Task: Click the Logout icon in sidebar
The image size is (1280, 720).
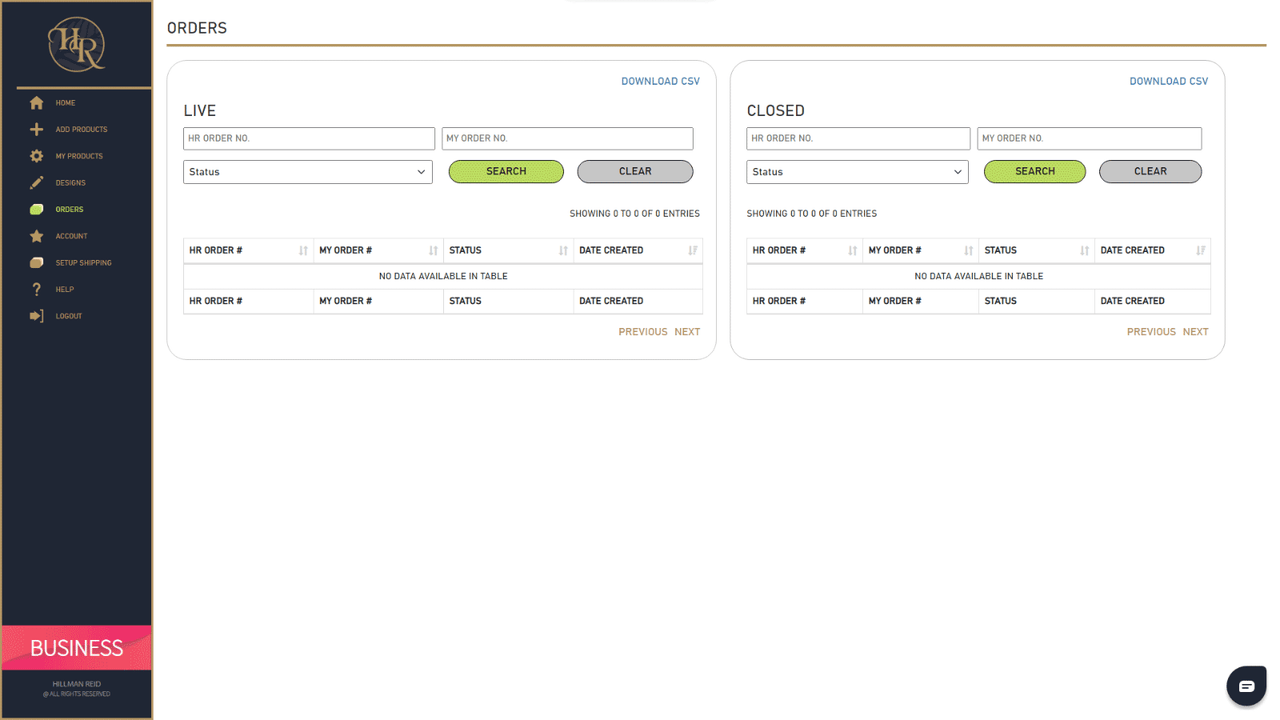Action: pos(37,315)
